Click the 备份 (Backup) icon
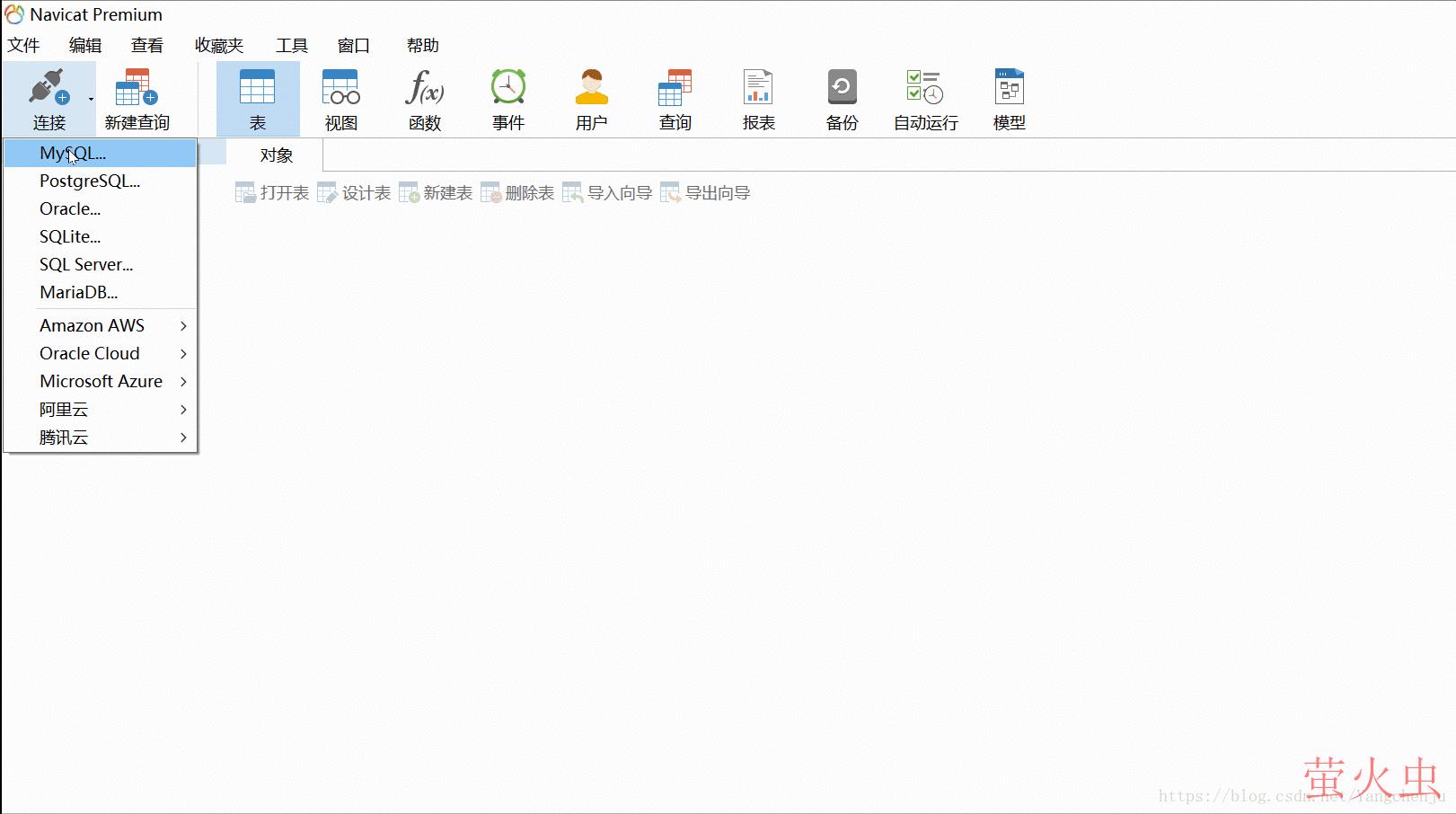The image size is (1456, 814). tap(841, 97)
